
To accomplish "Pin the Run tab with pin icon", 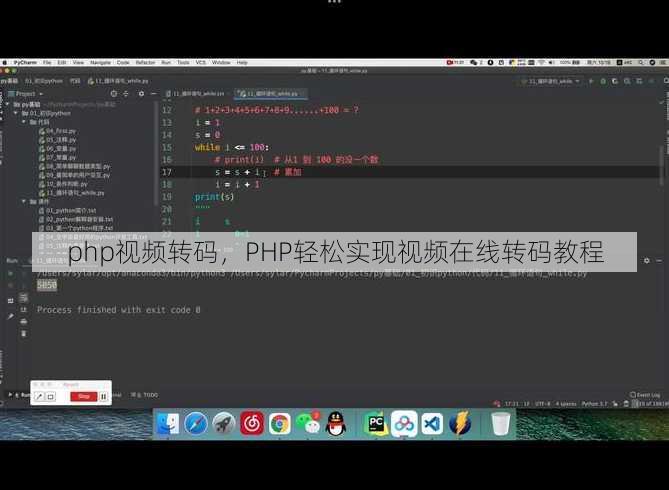I will tap(10, 317).
